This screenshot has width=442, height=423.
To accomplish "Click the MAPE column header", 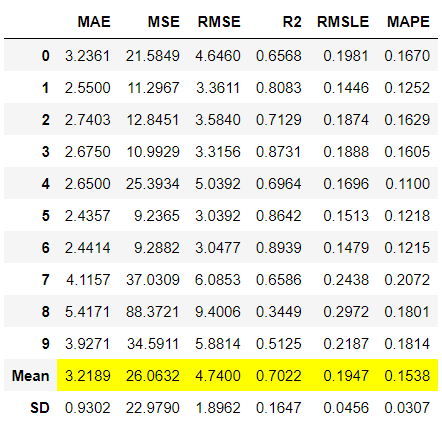I will [x=408, y=22].
